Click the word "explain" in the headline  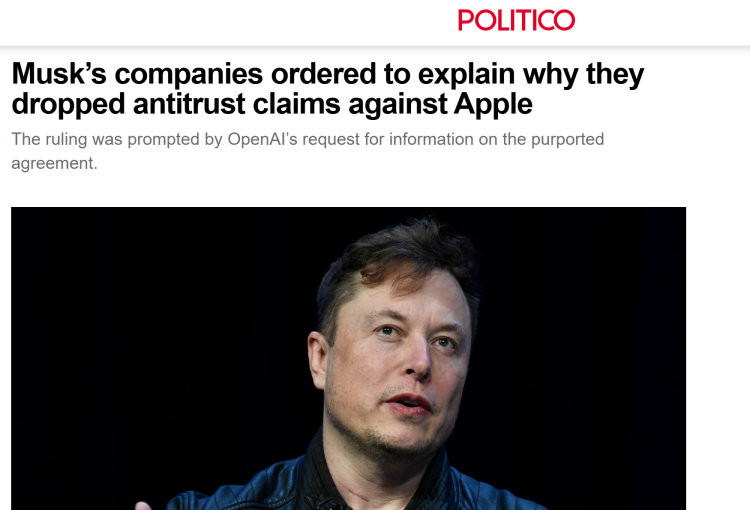click(x=466, y=74)
